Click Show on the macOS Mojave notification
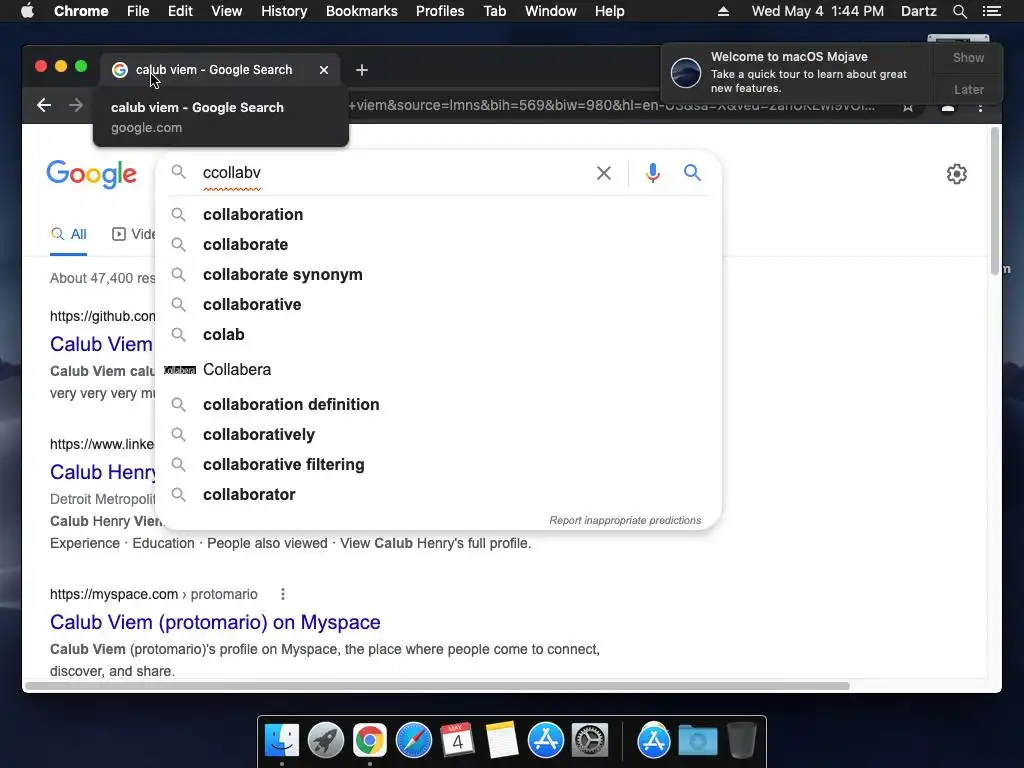This screenshot has height=768, width=1024. pos(968,57)
